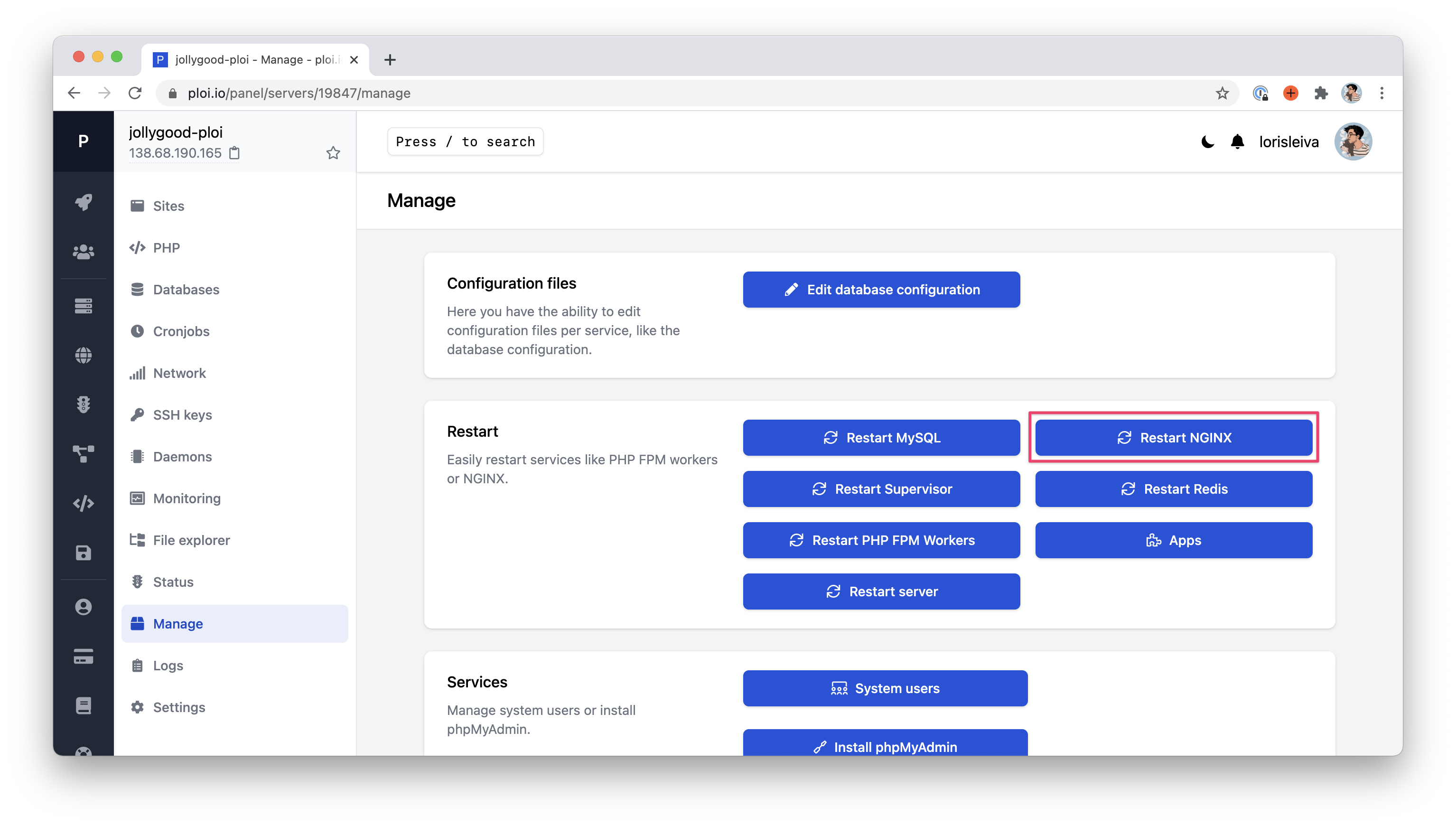This screenshot has width=1456, height=826.
Task: Open SSH keys in server menu
Action: point(235,415)
